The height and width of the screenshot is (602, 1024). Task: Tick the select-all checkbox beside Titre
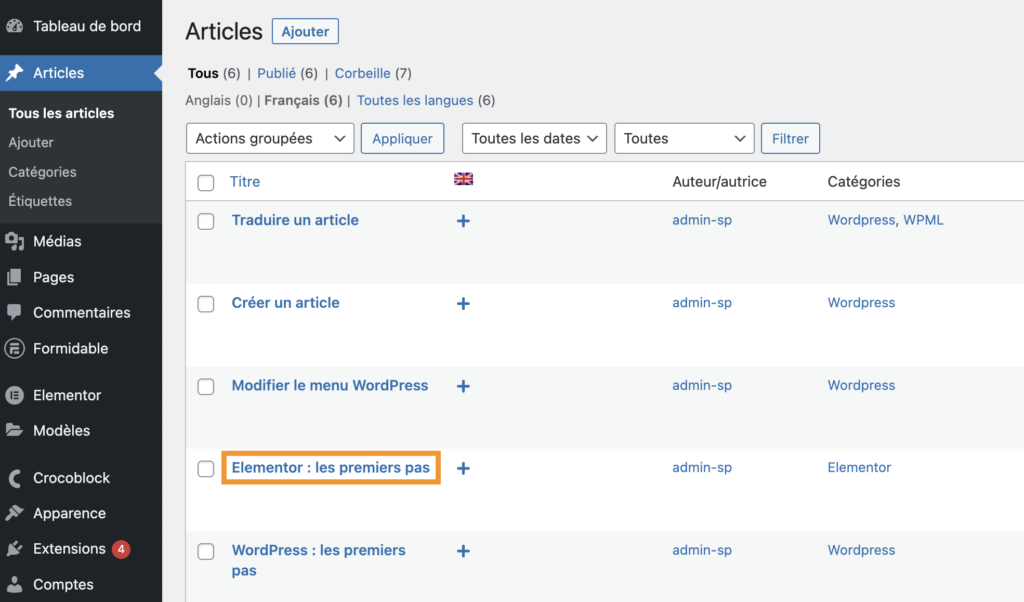pyautogui.click(x=206, y=183)
